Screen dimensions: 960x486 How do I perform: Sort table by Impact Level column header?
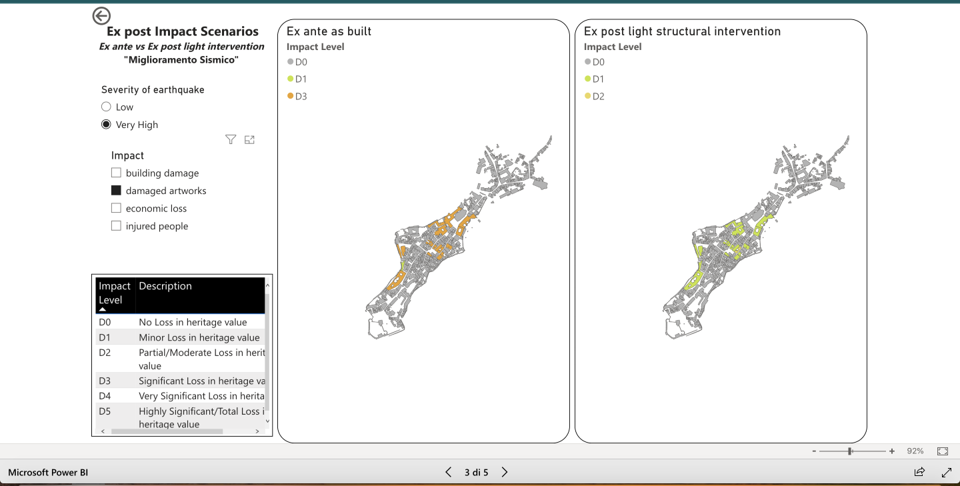pyautogui.click(x=114, y=293)
